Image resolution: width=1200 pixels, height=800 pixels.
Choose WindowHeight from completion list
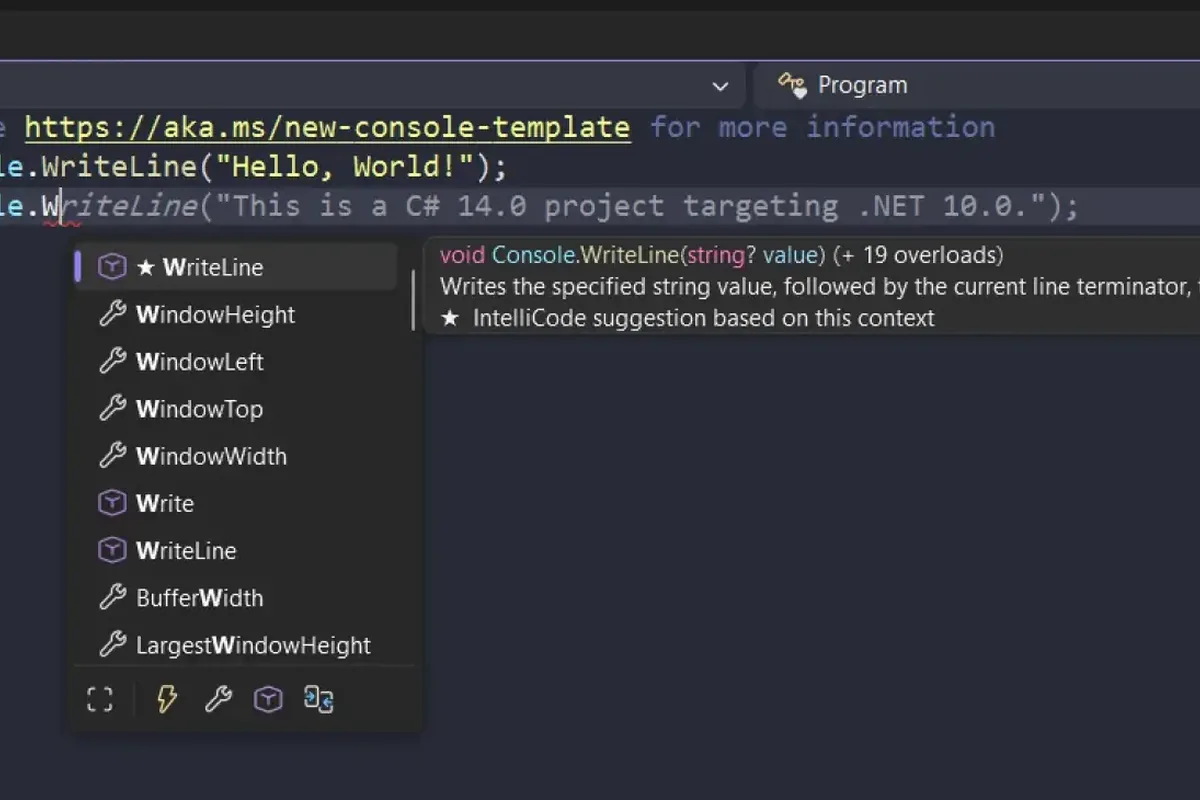click(237, 314)
